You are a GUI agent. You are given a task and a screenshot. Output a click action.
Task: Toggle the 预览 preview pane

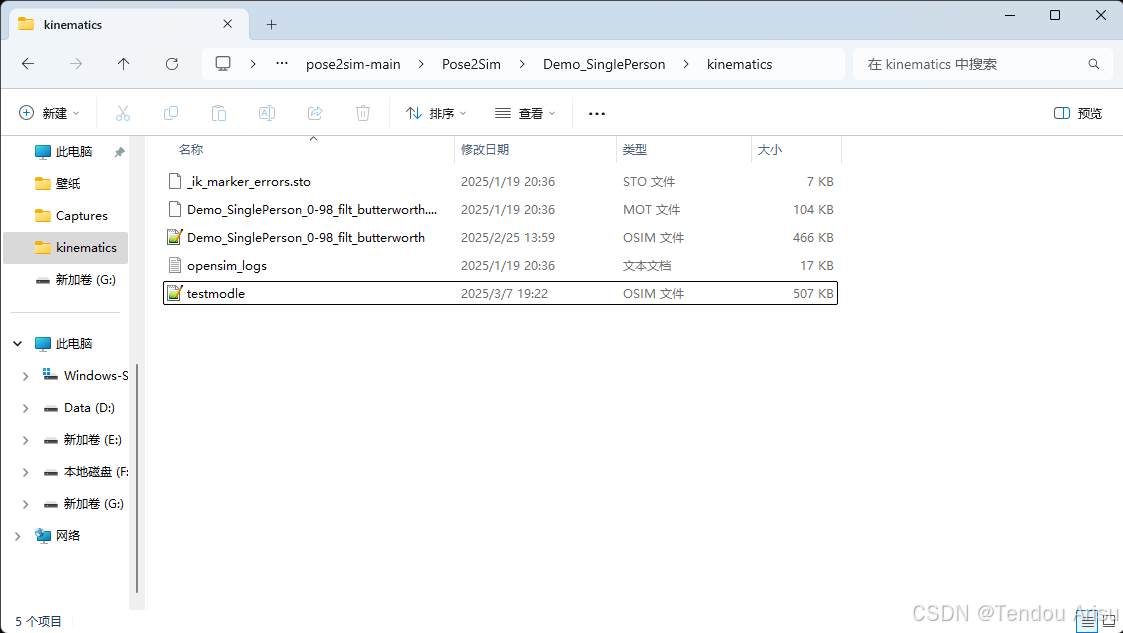point(1078,113)
